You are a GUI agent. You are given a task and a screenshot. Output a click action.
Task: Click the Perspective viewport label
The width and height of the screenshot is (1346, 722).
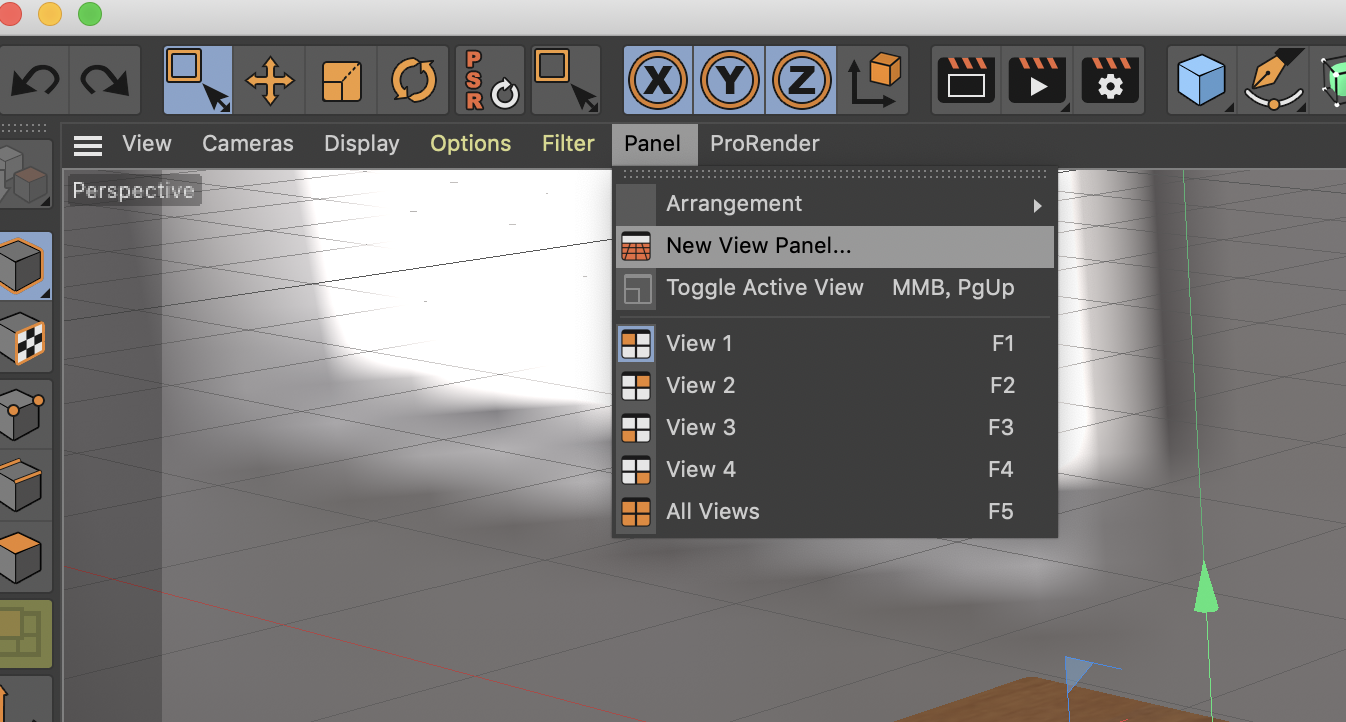tap(134, 190)
